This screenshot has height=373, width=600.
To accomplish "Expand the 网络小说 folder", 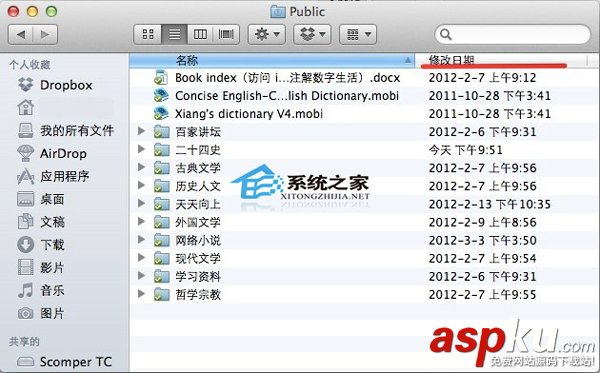I will pyautogui.click(x=141, y=239).
